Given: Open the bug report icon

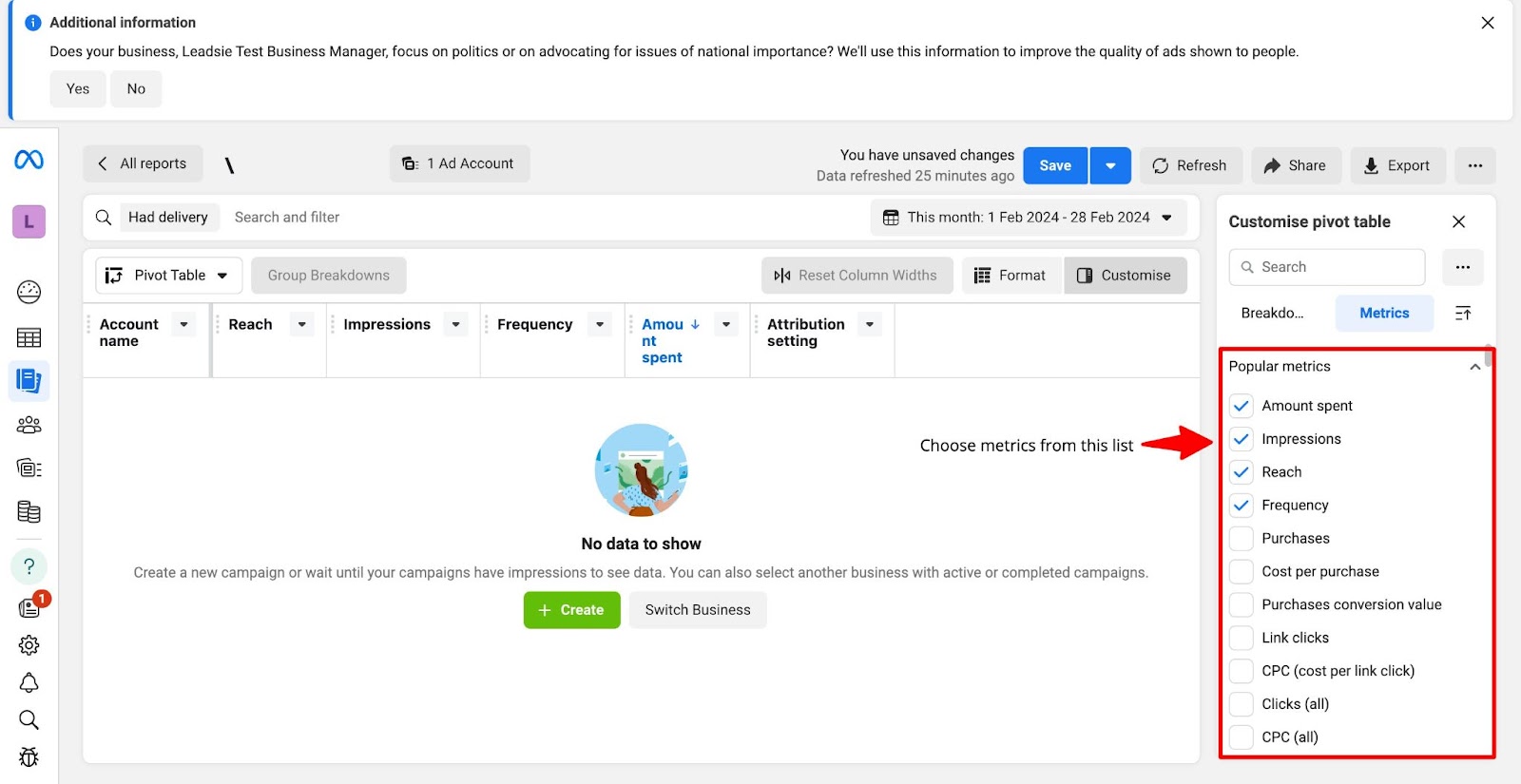Looking at the screenshot, I should [x=29, y=757].
